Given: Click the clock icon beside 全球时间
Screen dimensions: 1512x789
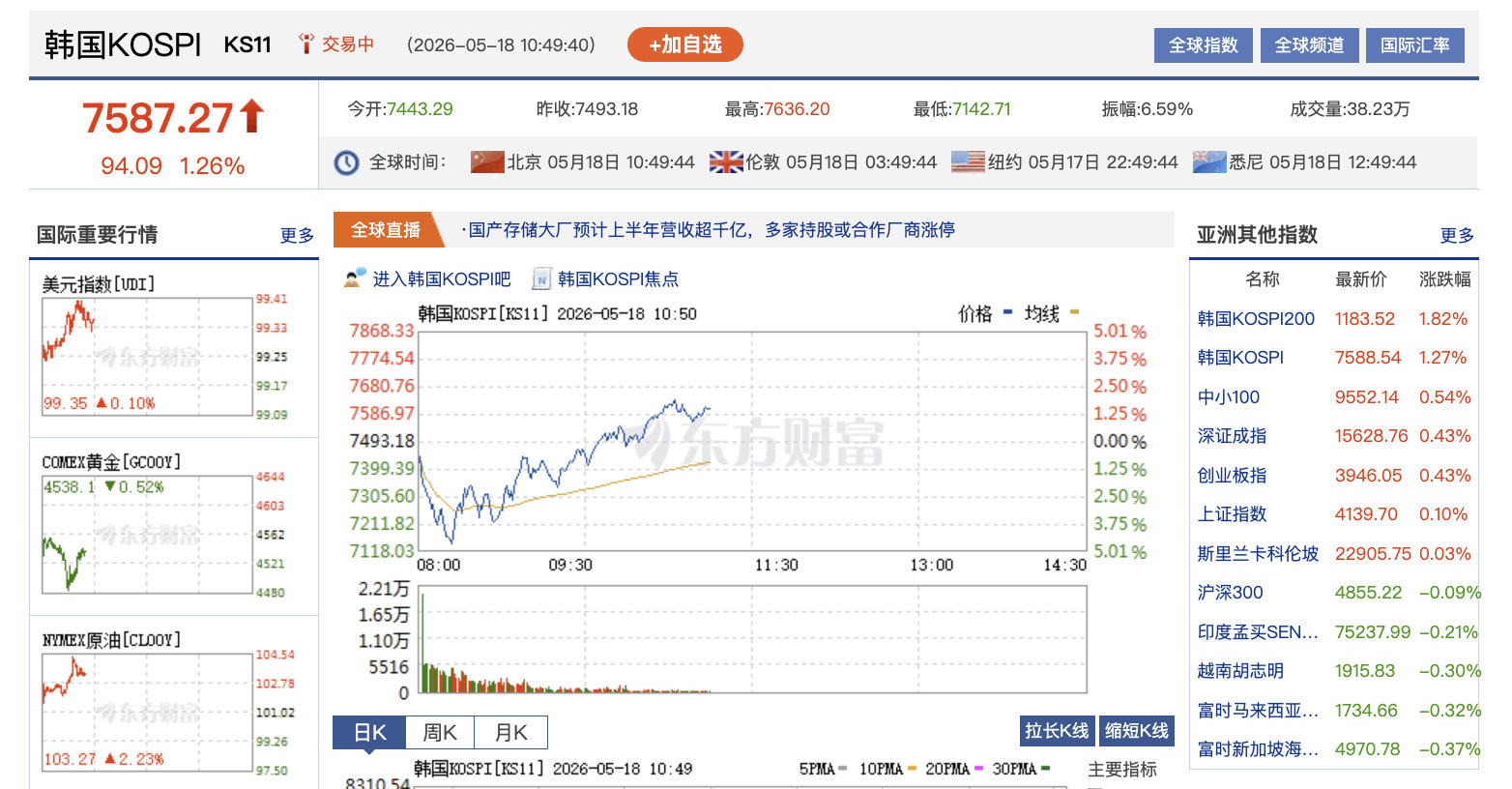Looking at the screenshot, I should [346, 162].
